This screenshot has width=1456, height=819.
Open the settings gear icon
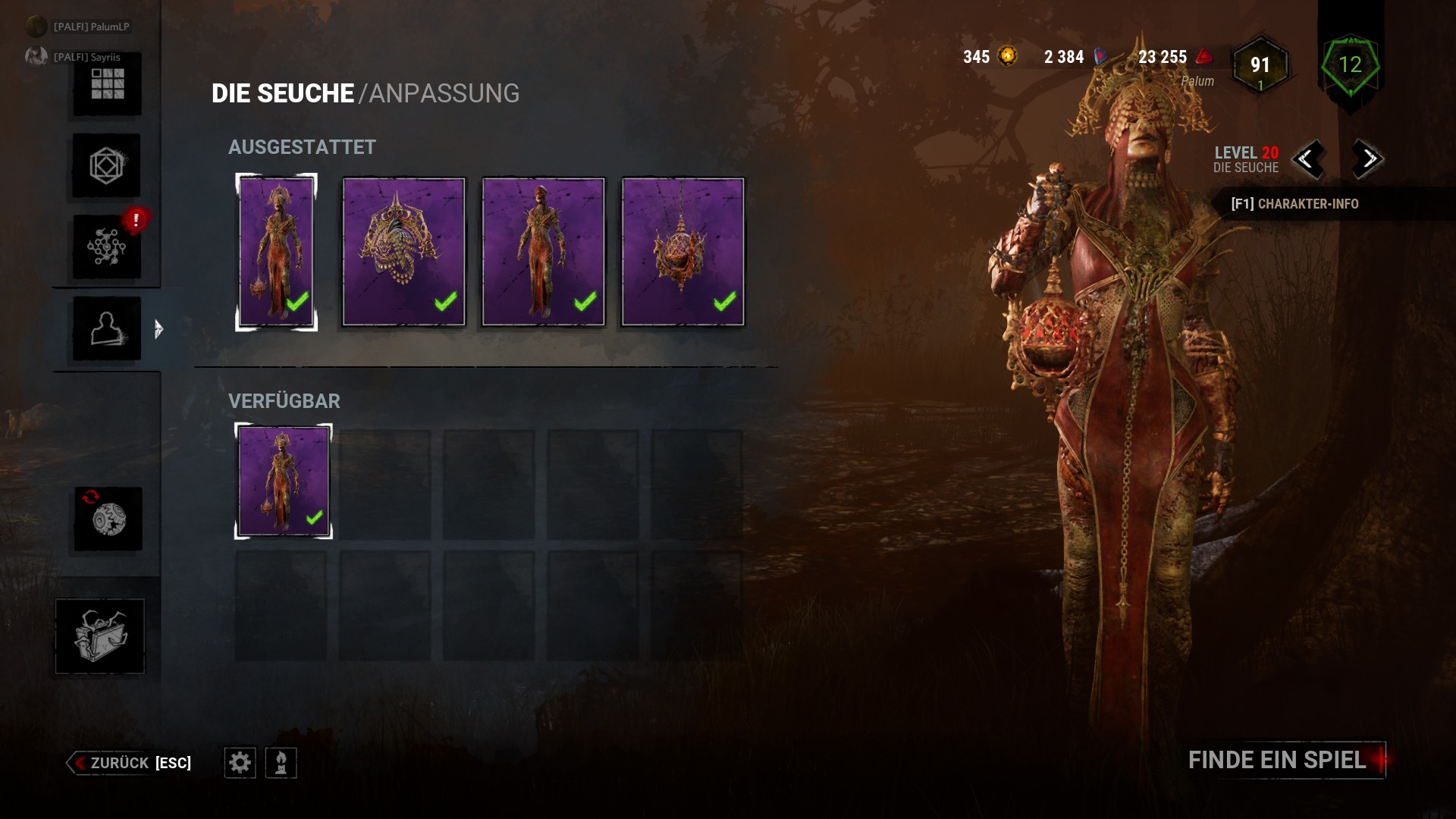pyautogui.click(x=240, y=762)
